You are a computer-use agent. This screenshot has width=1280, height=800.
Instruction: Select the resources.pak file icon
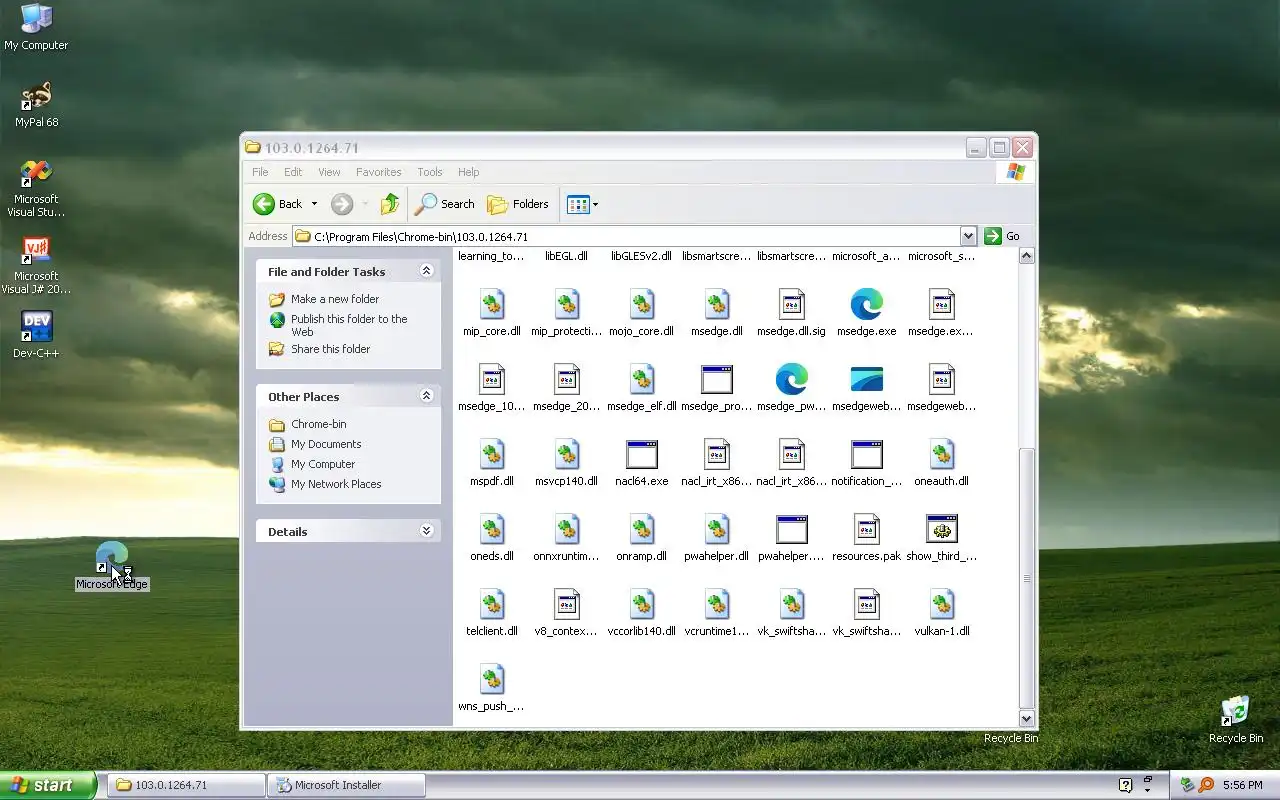point(866,529)
